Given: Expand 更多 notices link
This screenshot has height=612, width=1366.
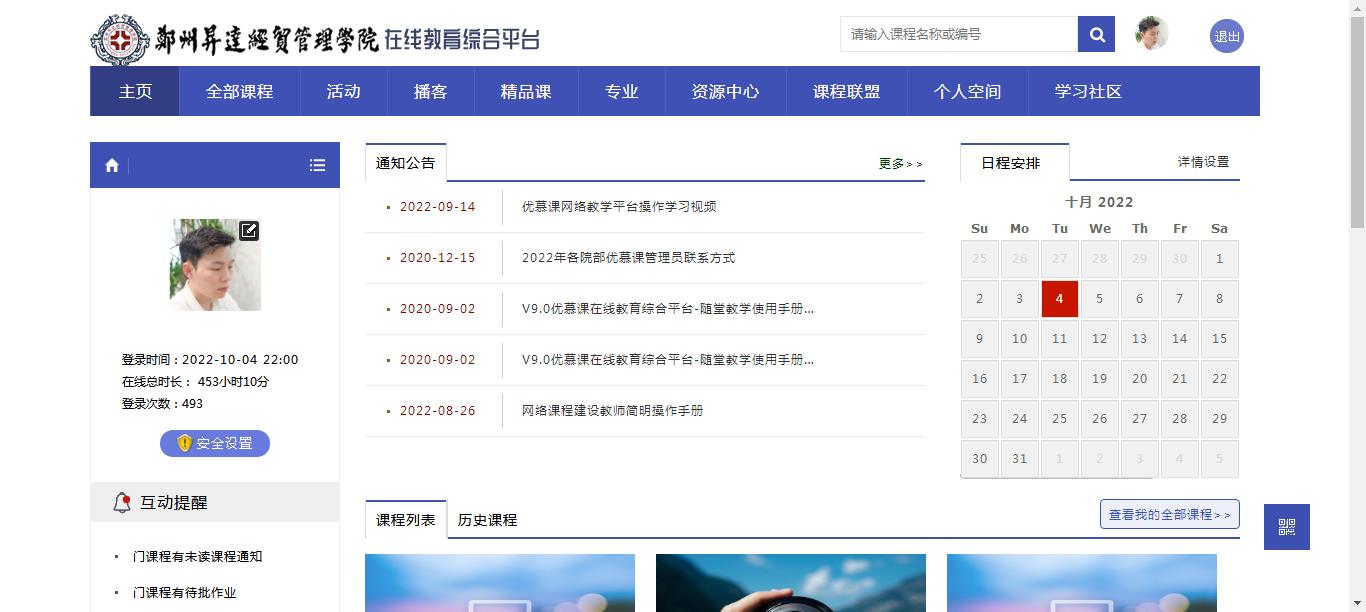Looking at the screenshot, I should (900, 164).
